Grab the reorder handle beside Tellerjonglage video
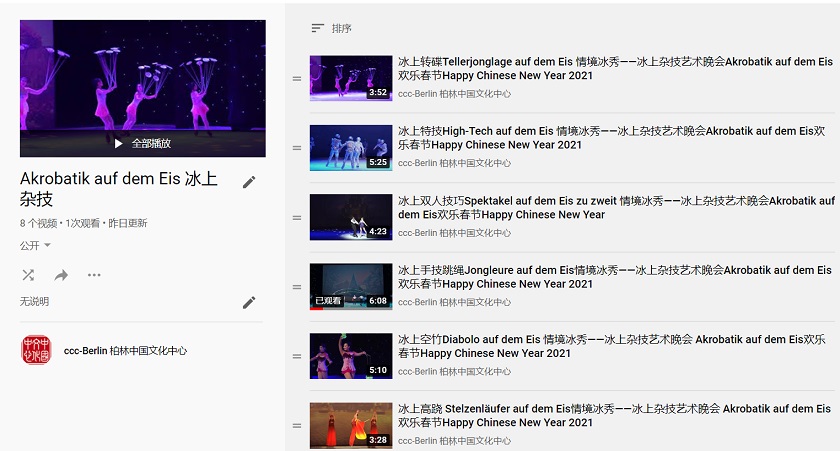 coord(297,79)
